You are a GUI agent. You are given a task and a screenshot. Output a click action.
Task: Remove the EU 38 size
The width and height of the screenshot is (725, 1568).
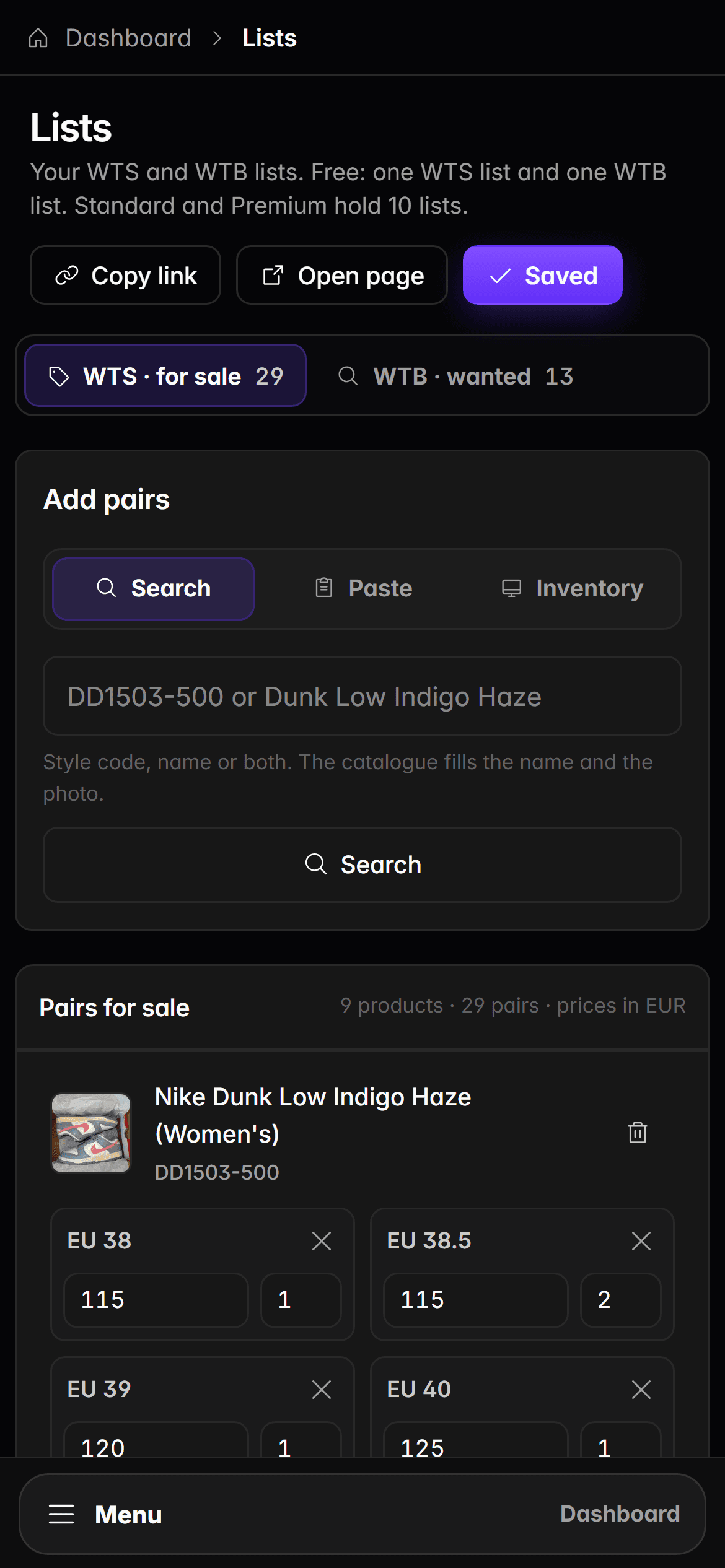[x=322, y=1241]
